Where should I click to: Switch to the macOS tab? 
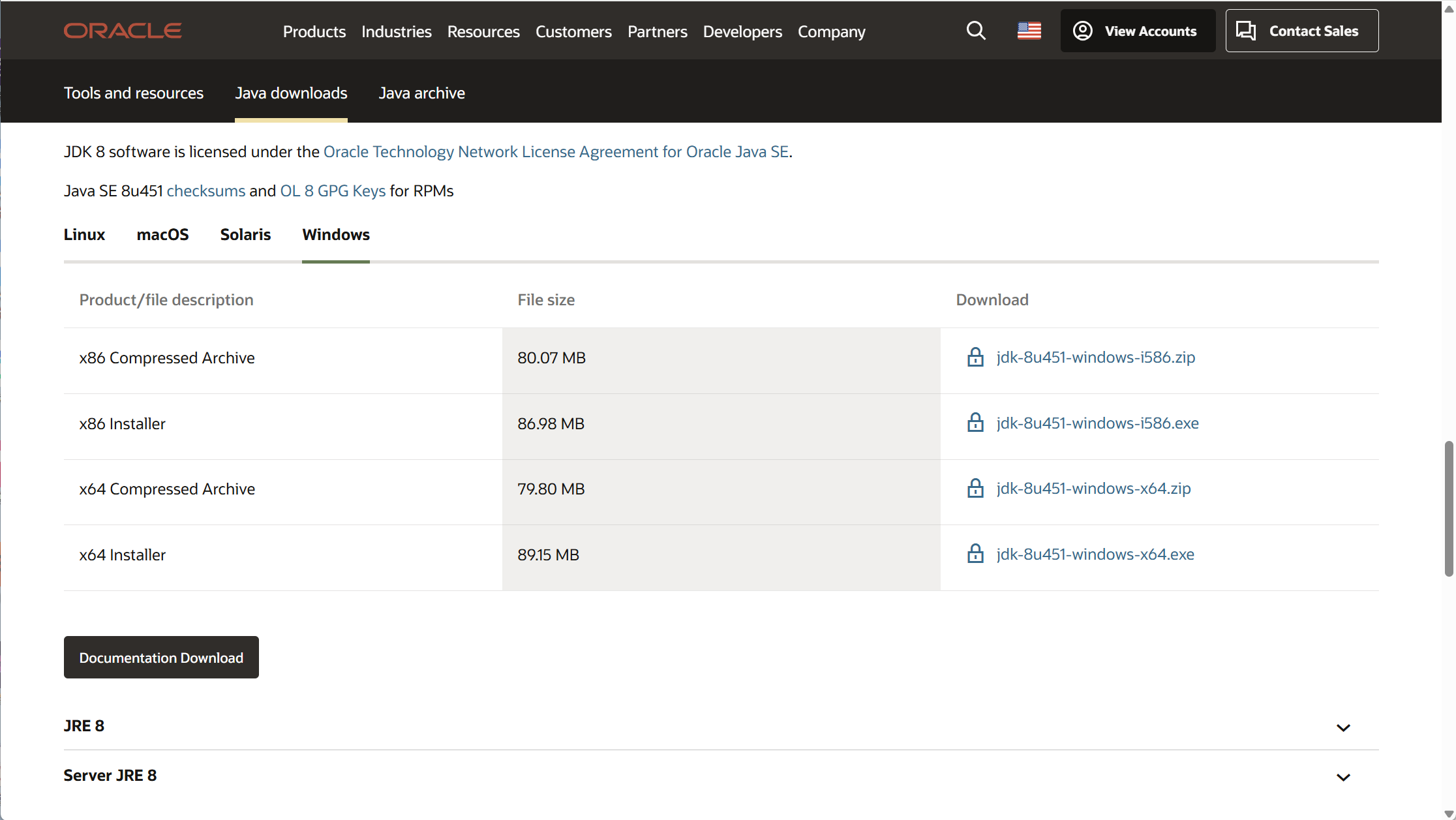[x=162, y=235]
